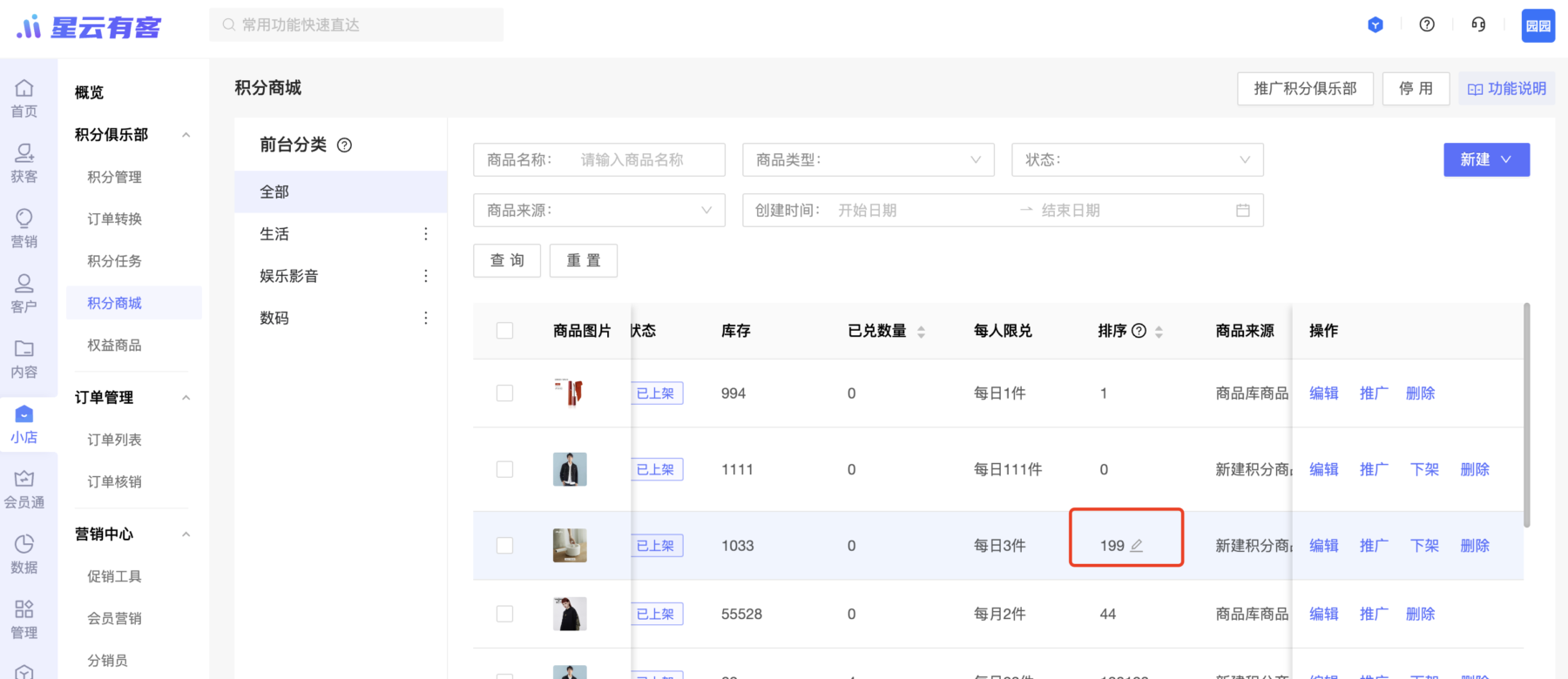Click the search magnifier icon in top bar

point(228,25)
